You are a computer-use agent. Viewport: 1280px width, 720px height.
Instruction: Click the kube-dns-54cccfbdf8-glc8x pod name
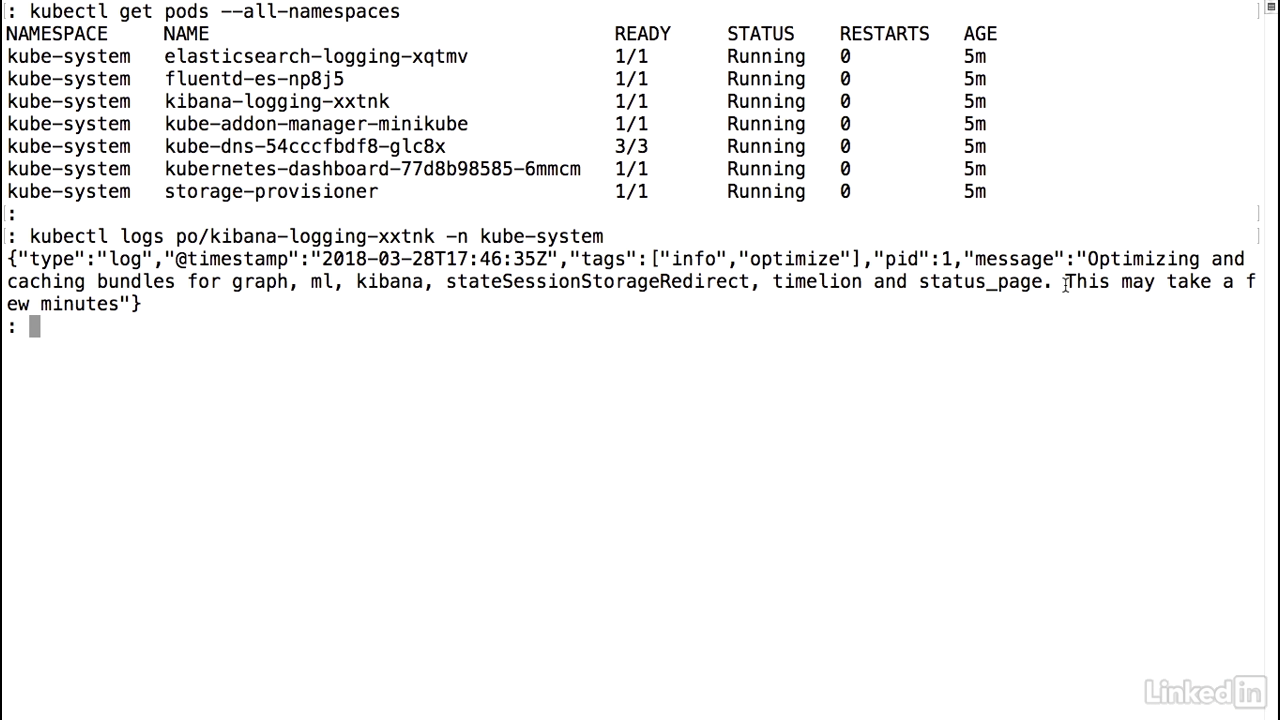click(x=305, y=147)
